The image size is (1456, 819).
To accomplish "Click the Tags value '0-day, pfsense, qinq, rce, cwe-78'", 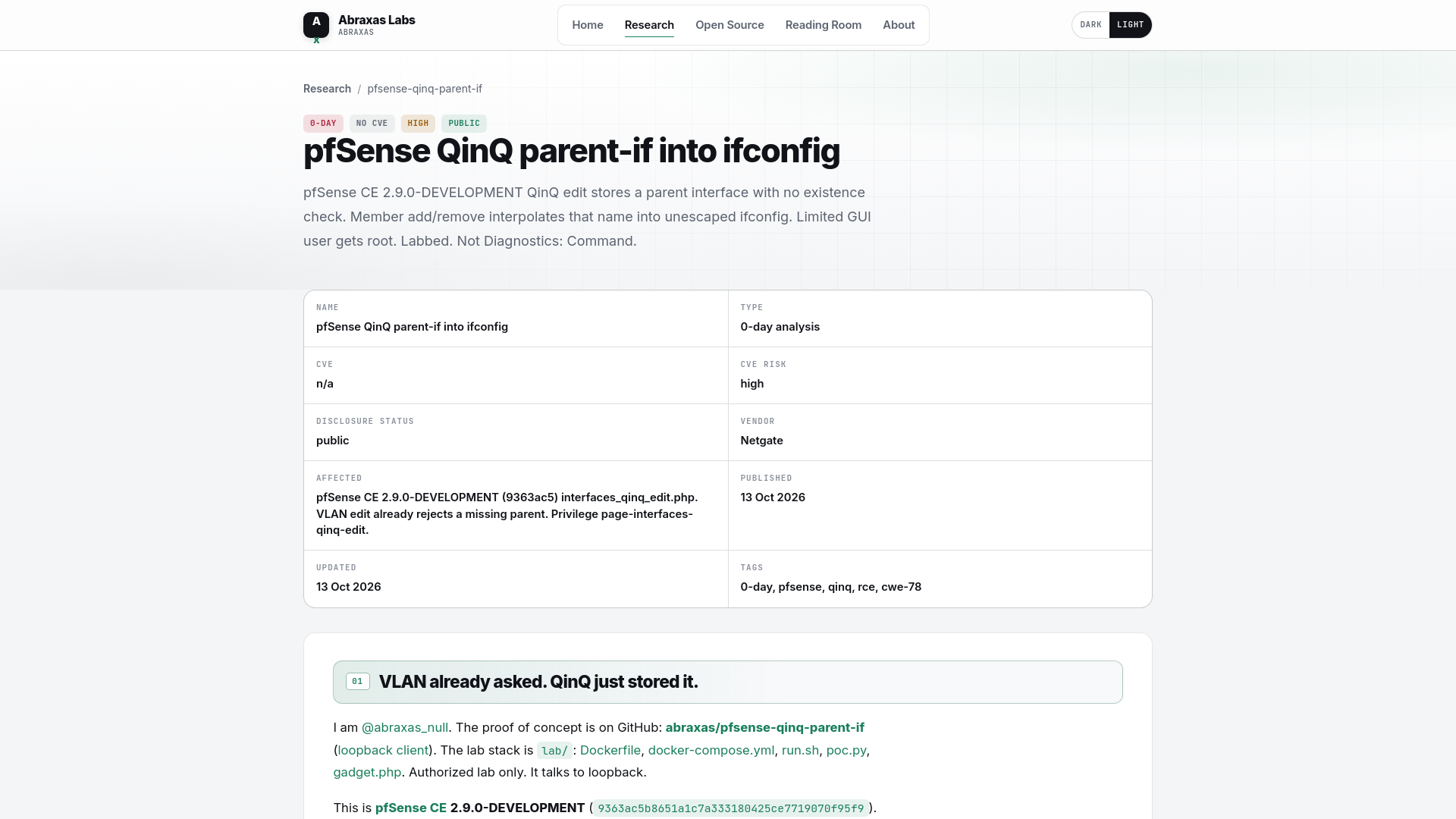I will (x=831, y=587).
